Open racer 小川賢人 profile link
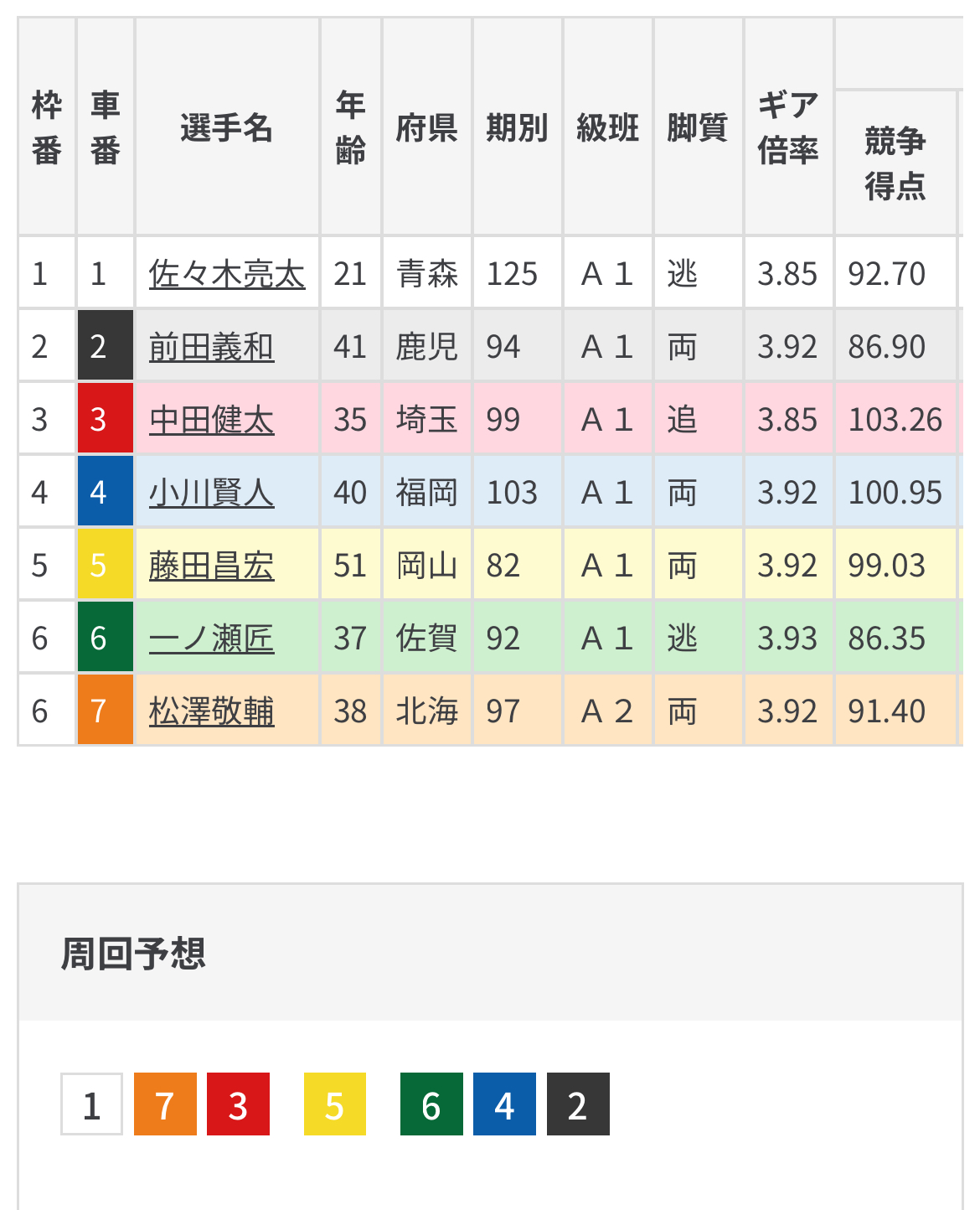Screen dimensions: 980x1210 (211, 493)
